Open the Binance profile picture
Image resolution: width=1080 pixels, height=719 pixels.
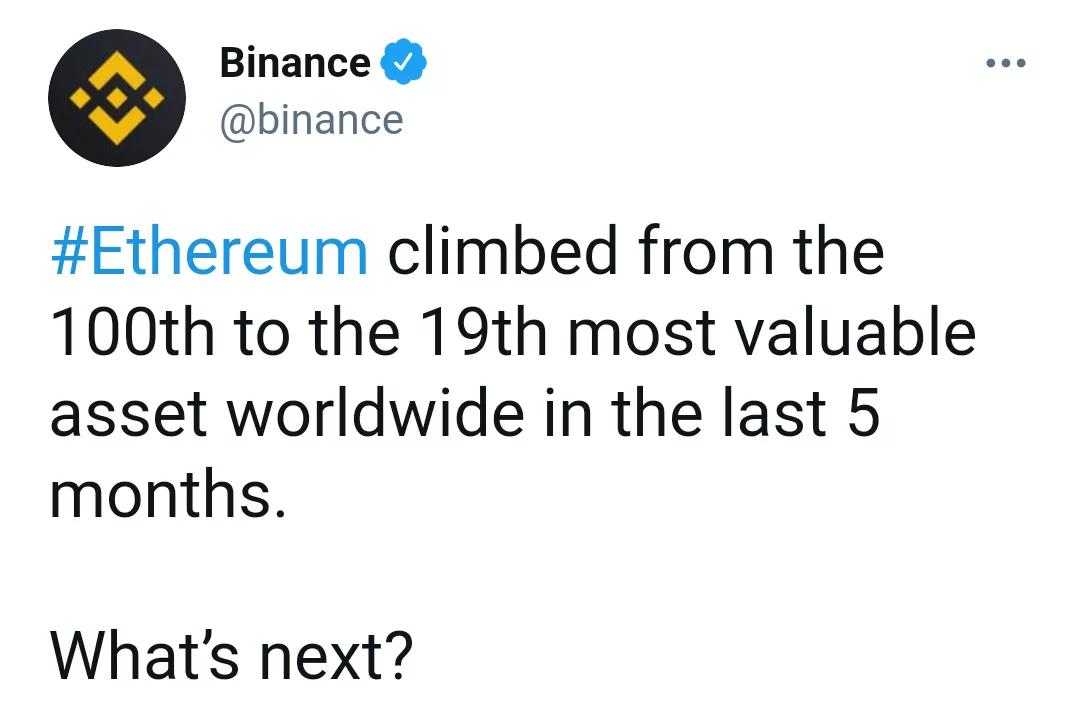116,98
